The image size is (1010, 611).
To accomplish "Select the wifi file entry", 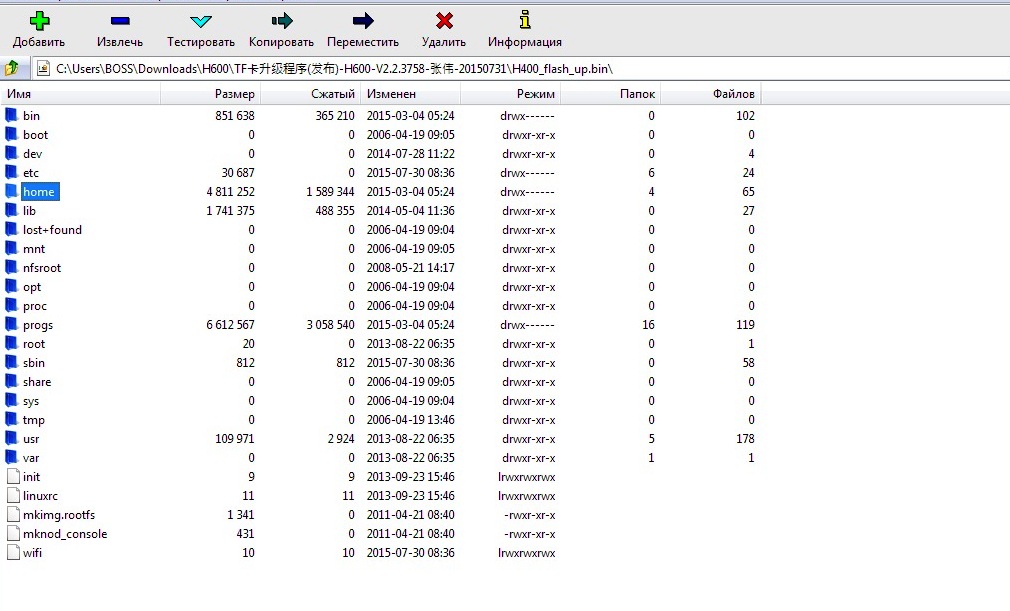I will [x=32, y=553].
